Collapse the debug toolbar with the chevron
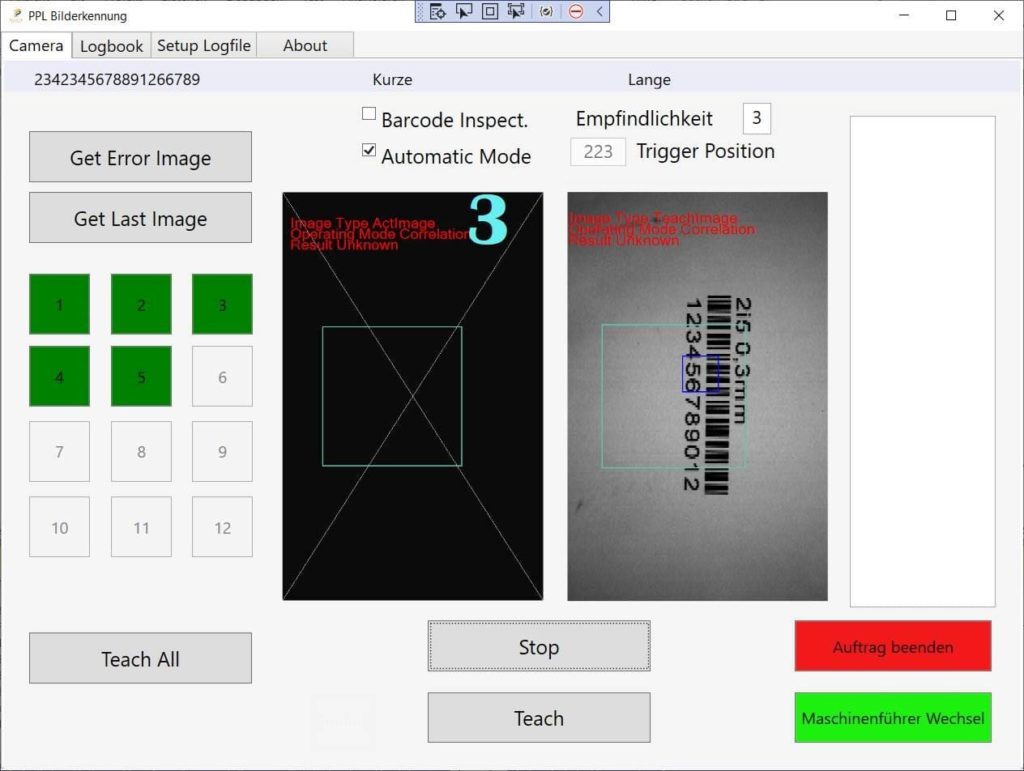Image resolution: width=1024 pixels, height=771 pixels. point(599,12)
